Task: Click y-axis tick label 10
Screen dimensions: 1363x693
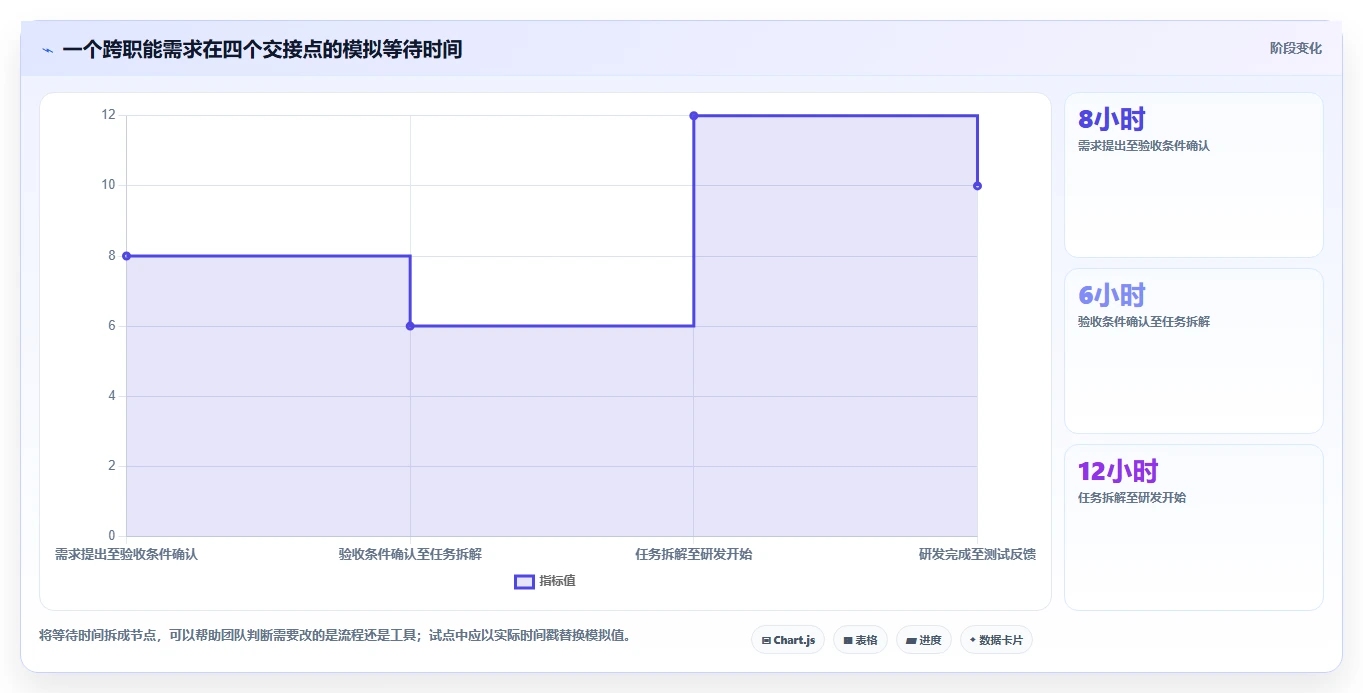Action: tap(108, 185)
